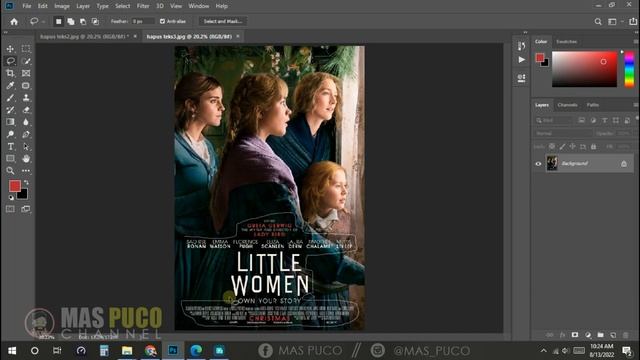The width and height of the screenshot is (640, 360).
Task: Change the screen mode
Action: 26,209
